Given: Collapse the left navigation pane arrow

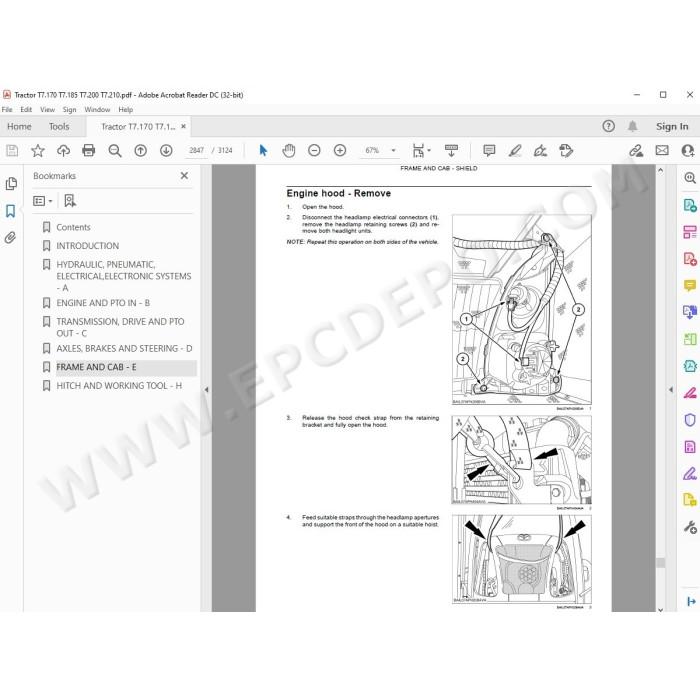Looking at the screenshot, I should click(x=206, y=390).
